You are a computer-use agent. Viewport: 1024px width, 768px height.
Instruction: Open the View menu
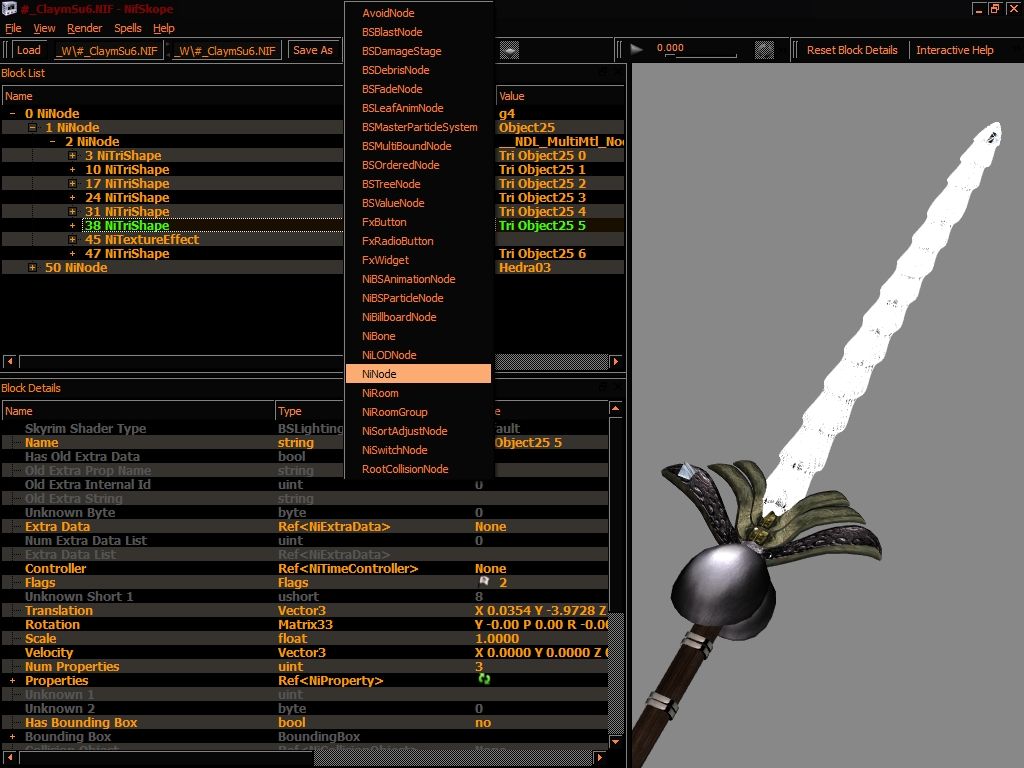click(44, 28)
